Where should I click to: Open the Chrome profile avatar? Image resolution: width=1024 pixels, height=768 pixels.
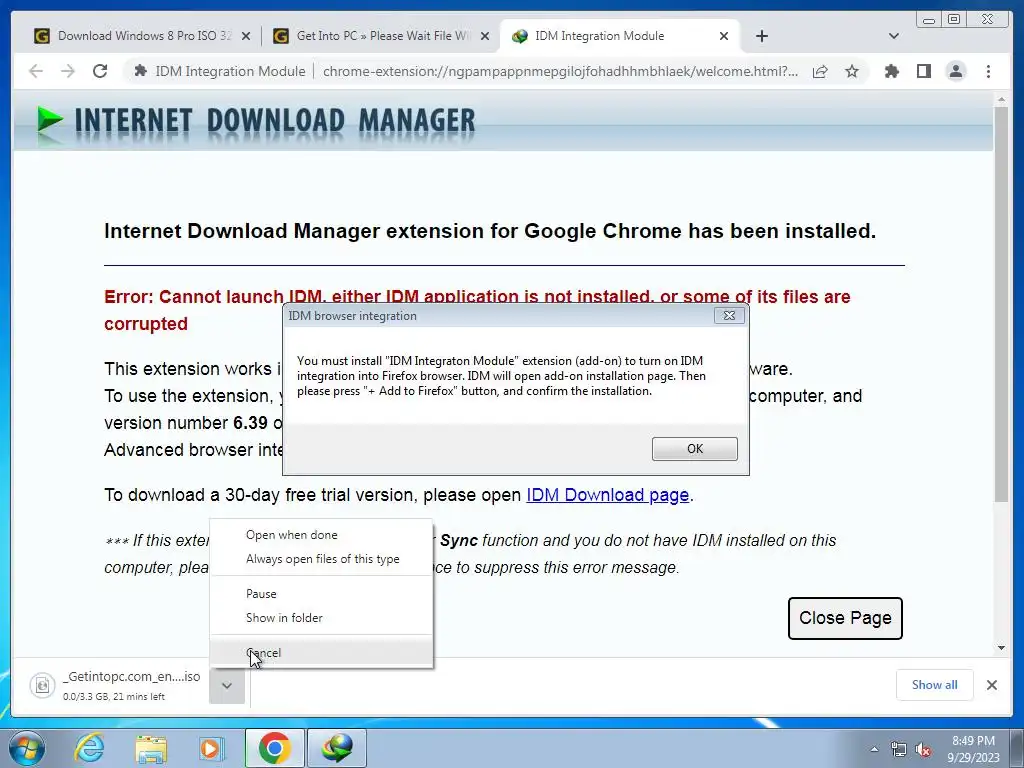click(955, 71)
